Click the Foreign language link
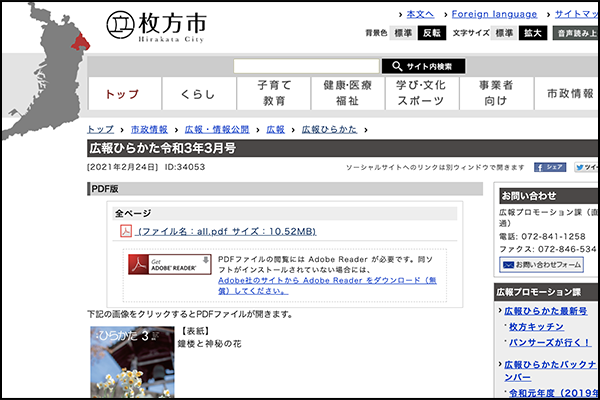 [494, 14]
